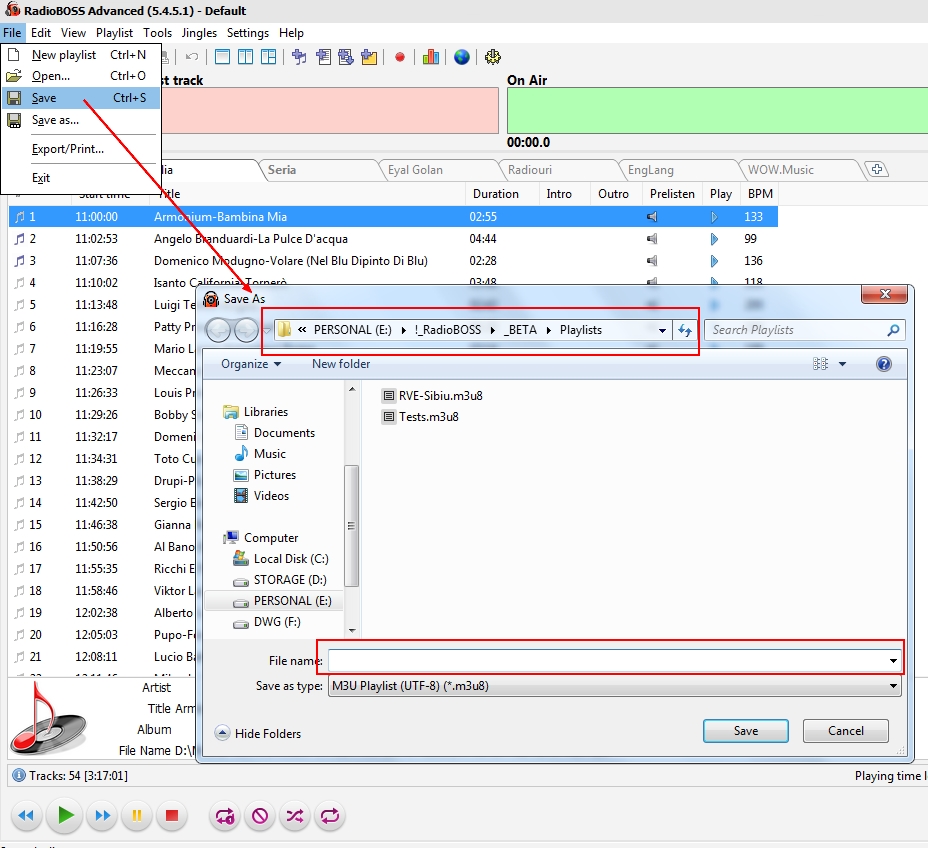Screen dimensions: 928x848
Task: Click the previous track rewind button
Action: 26,815
